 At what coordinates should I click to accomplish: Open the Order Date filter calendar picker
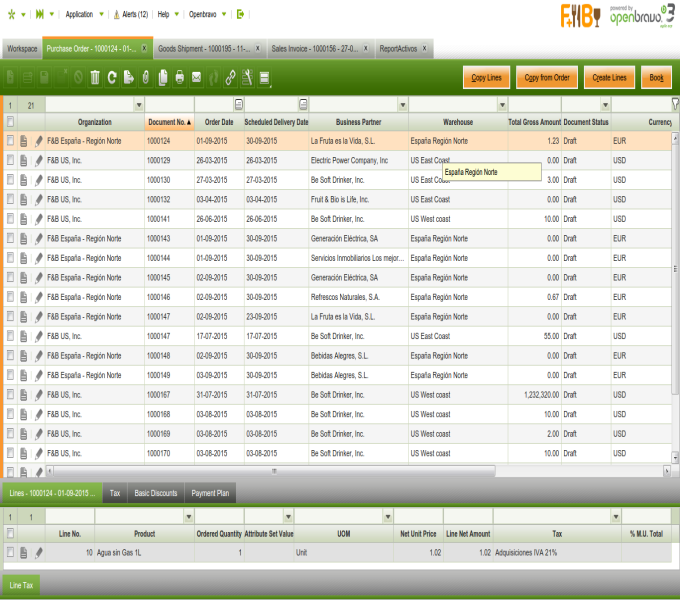(x=238, y=105)
